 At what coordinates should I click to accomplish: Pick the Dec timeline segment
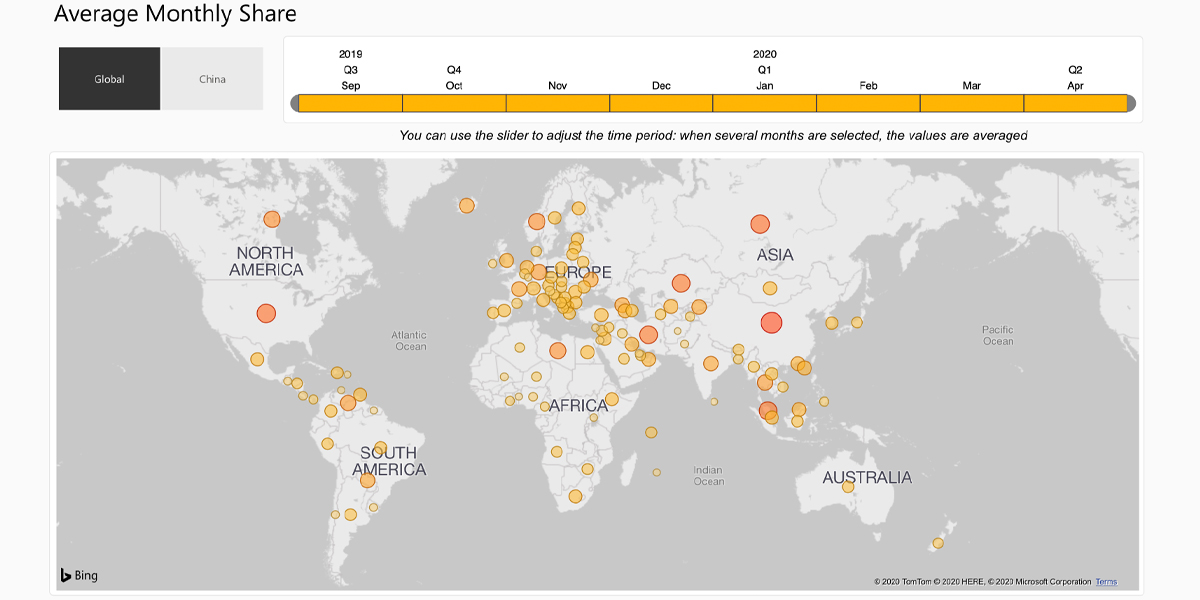point(661,103)
